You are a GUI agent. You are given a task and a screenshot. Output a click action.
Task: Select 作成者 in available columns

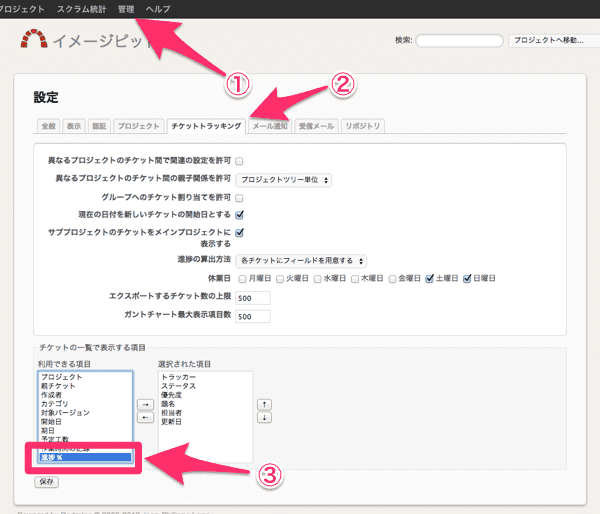(x=85, y=395)
